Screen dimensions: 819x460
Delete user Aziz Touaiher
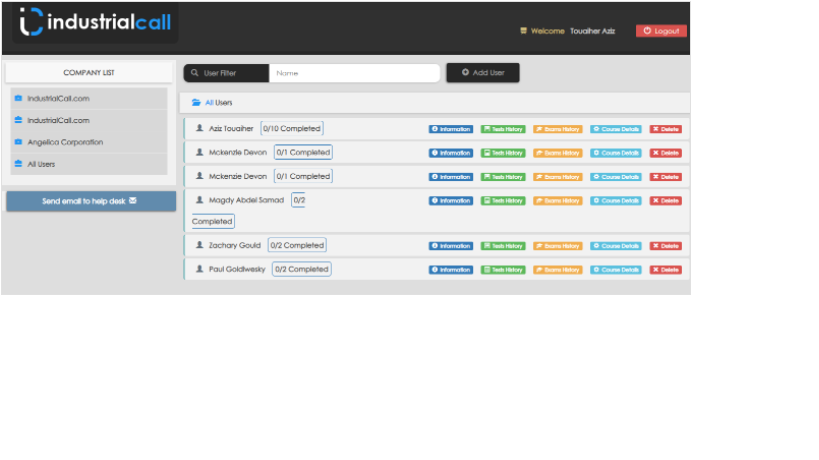click(x=665, y=129)
